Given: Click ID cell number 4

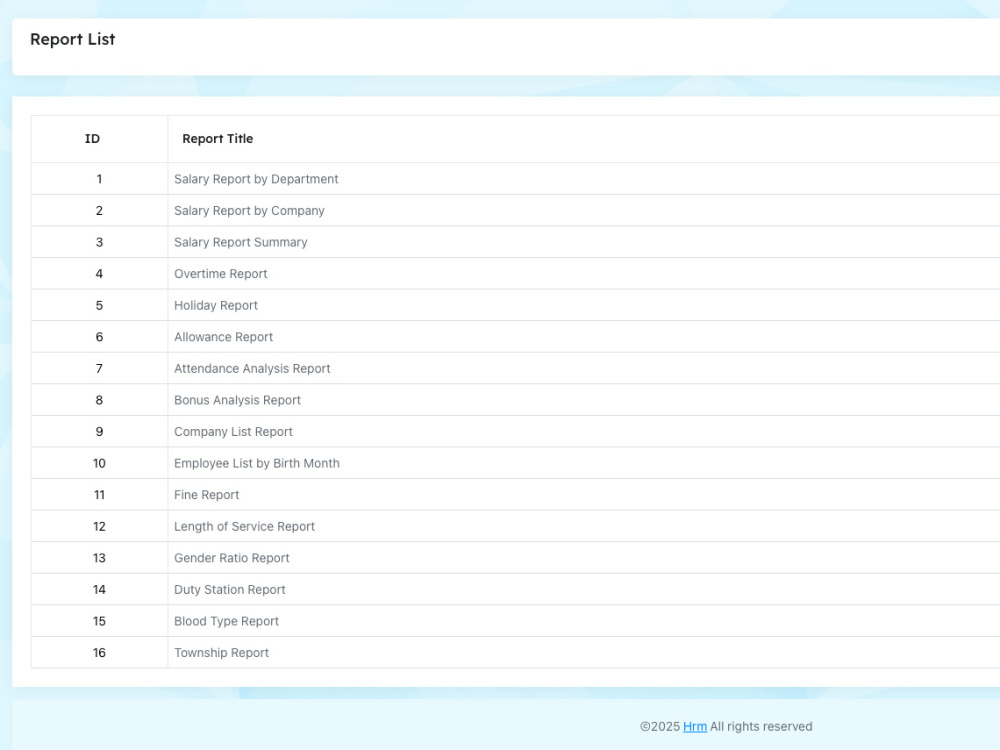Looking at the screenshot, I should 99,274.
